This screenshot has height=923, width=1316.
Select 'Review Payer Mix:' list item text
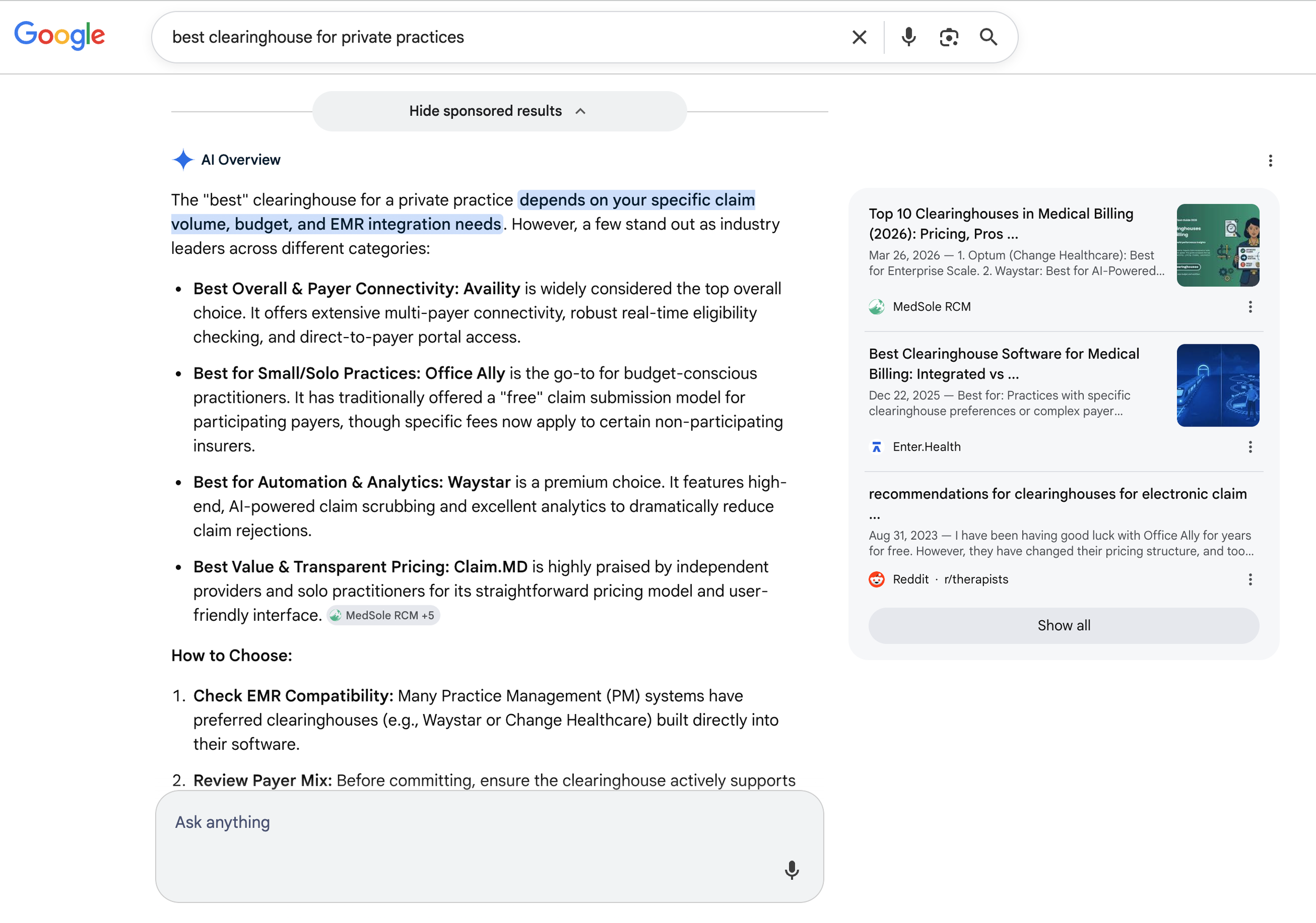263,781
